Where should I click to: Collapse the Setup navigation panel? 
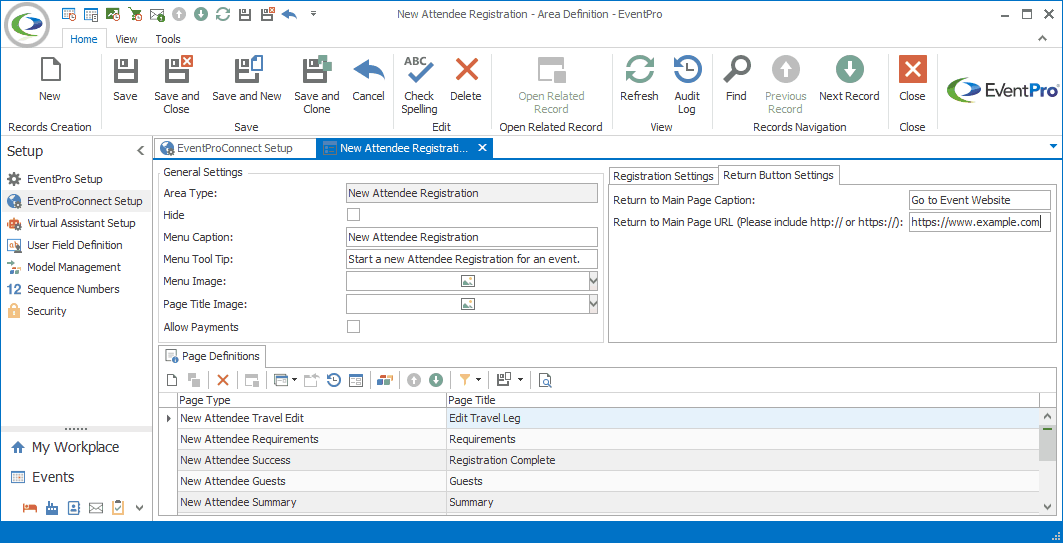pos(140,150)
